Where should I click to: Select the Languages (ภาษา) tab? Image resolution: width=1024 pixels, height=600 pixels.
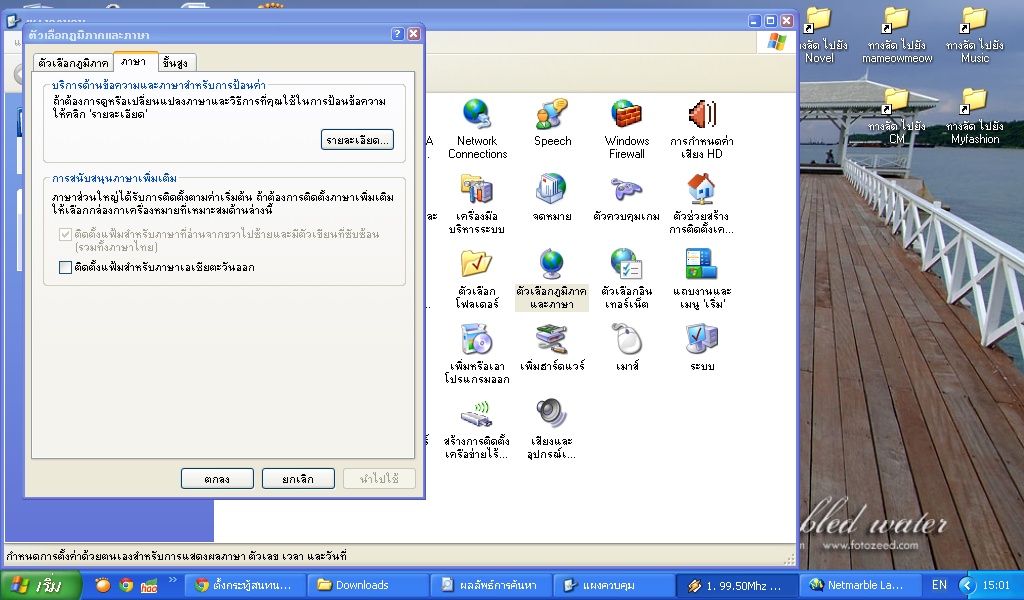click(x=135, y=61)
